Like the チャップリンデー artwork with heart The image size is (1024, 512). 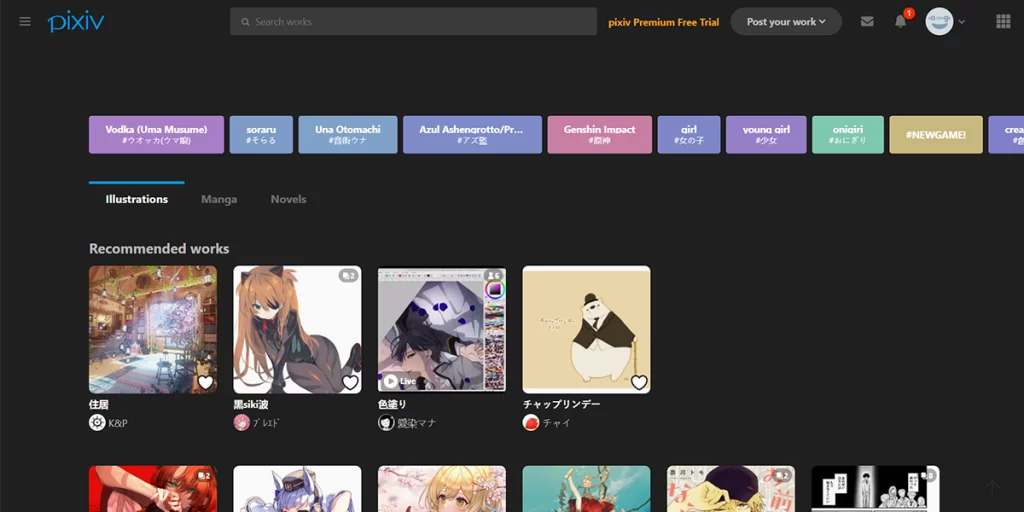click(639, 382)
